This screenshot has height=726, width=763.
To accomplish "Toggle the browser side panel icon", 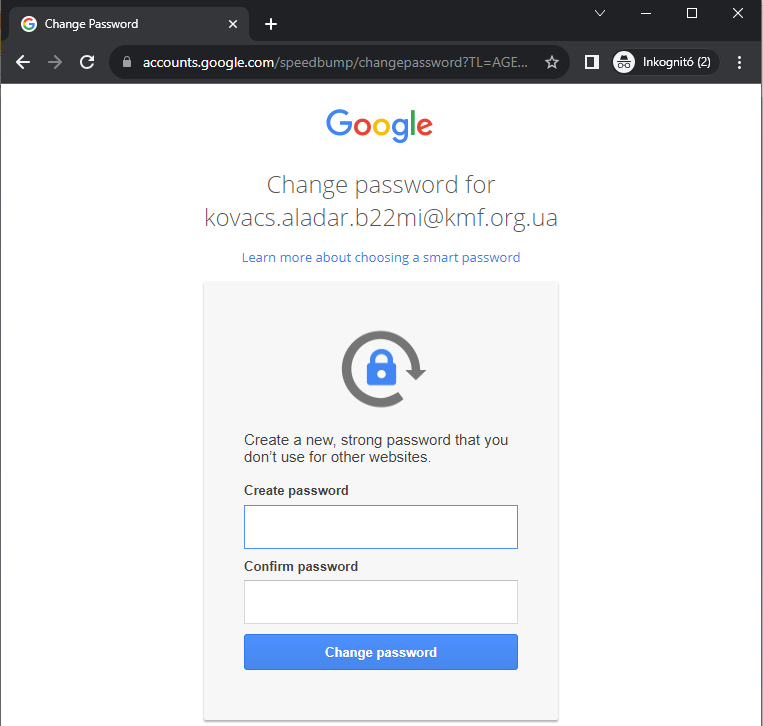I will [591, 62].
